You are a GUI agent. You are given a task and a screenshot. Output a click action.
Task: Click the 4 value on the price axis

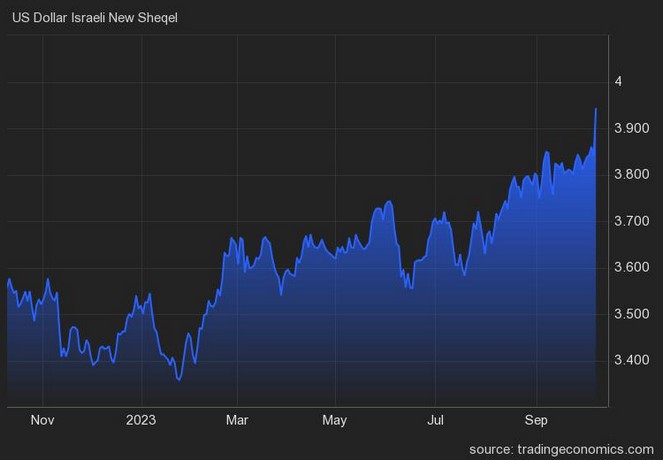click(x=619, y=81)
